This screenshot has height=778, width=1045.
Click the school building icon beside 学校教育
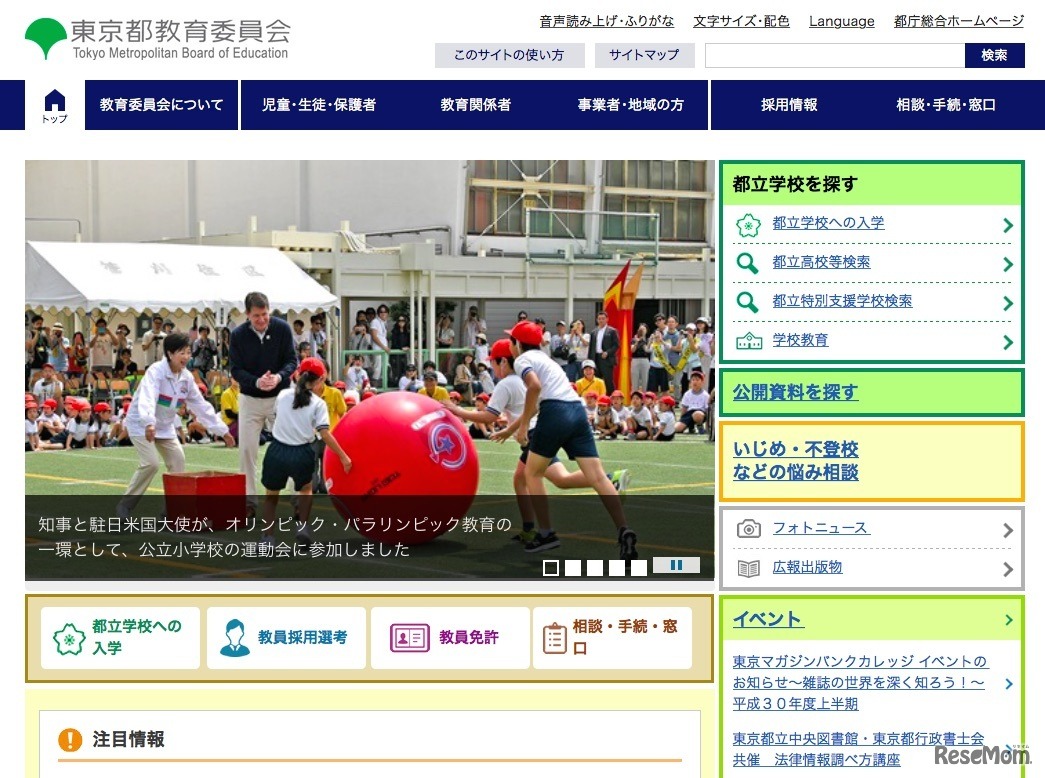coord(748,341)
